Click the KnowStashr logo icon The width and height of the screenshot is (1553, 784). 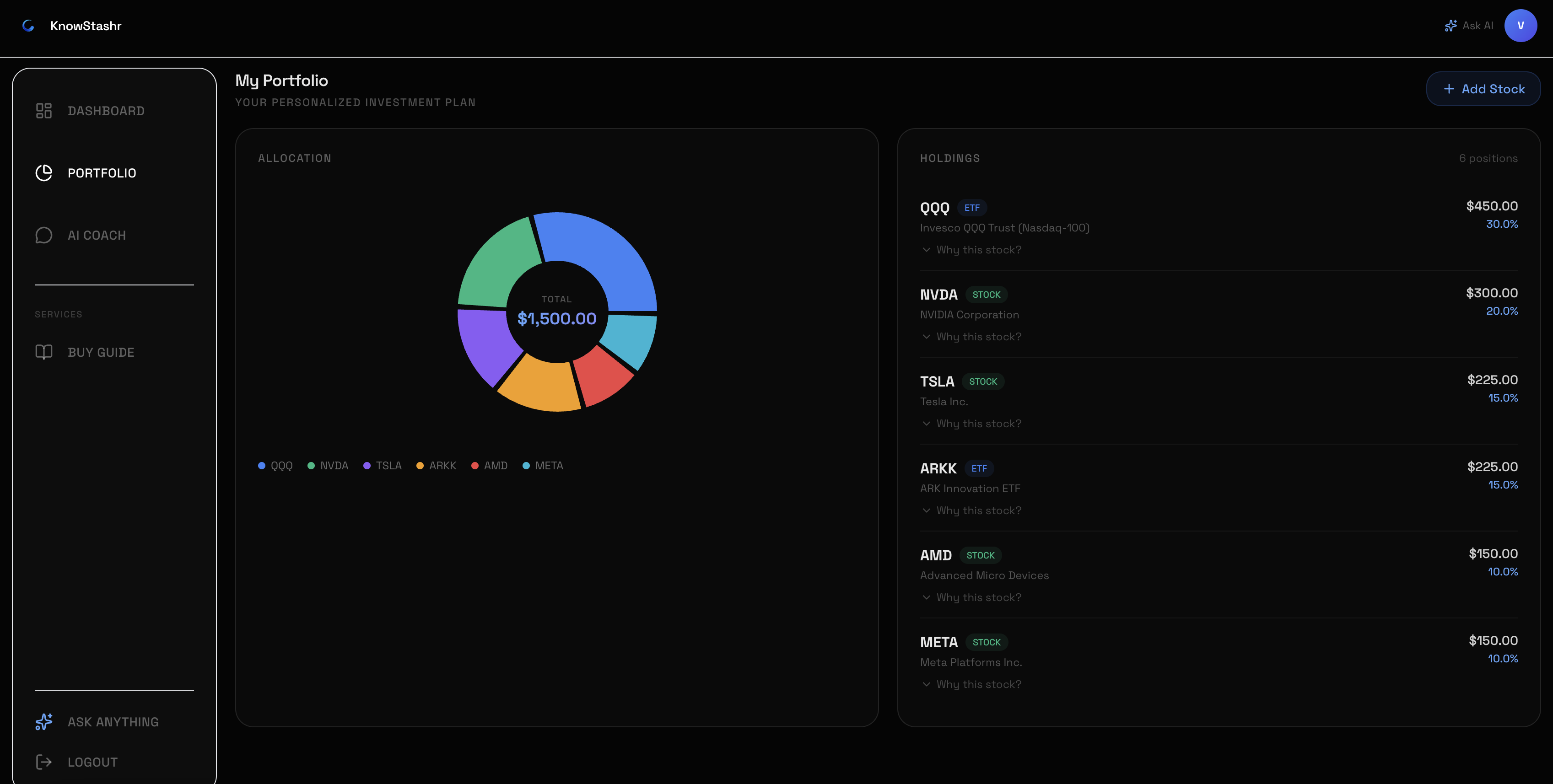click(x=28, y=25)
